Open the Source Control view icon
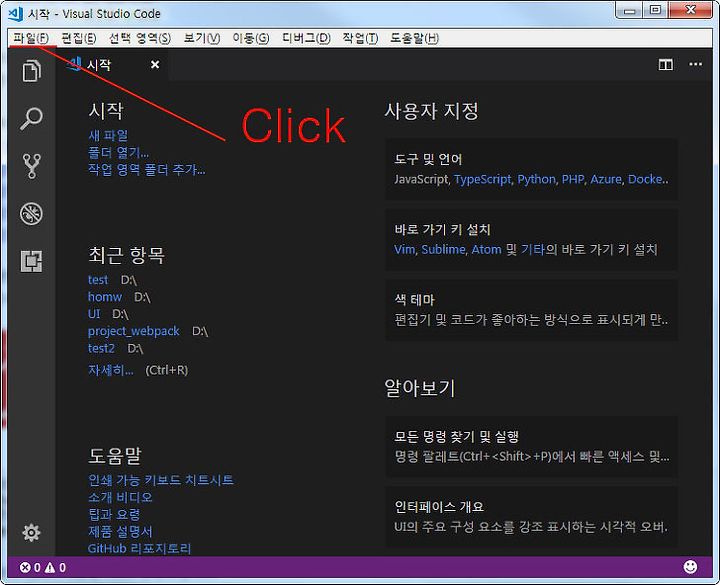Viewport: 720px width, 585px height. pos(31,166)
